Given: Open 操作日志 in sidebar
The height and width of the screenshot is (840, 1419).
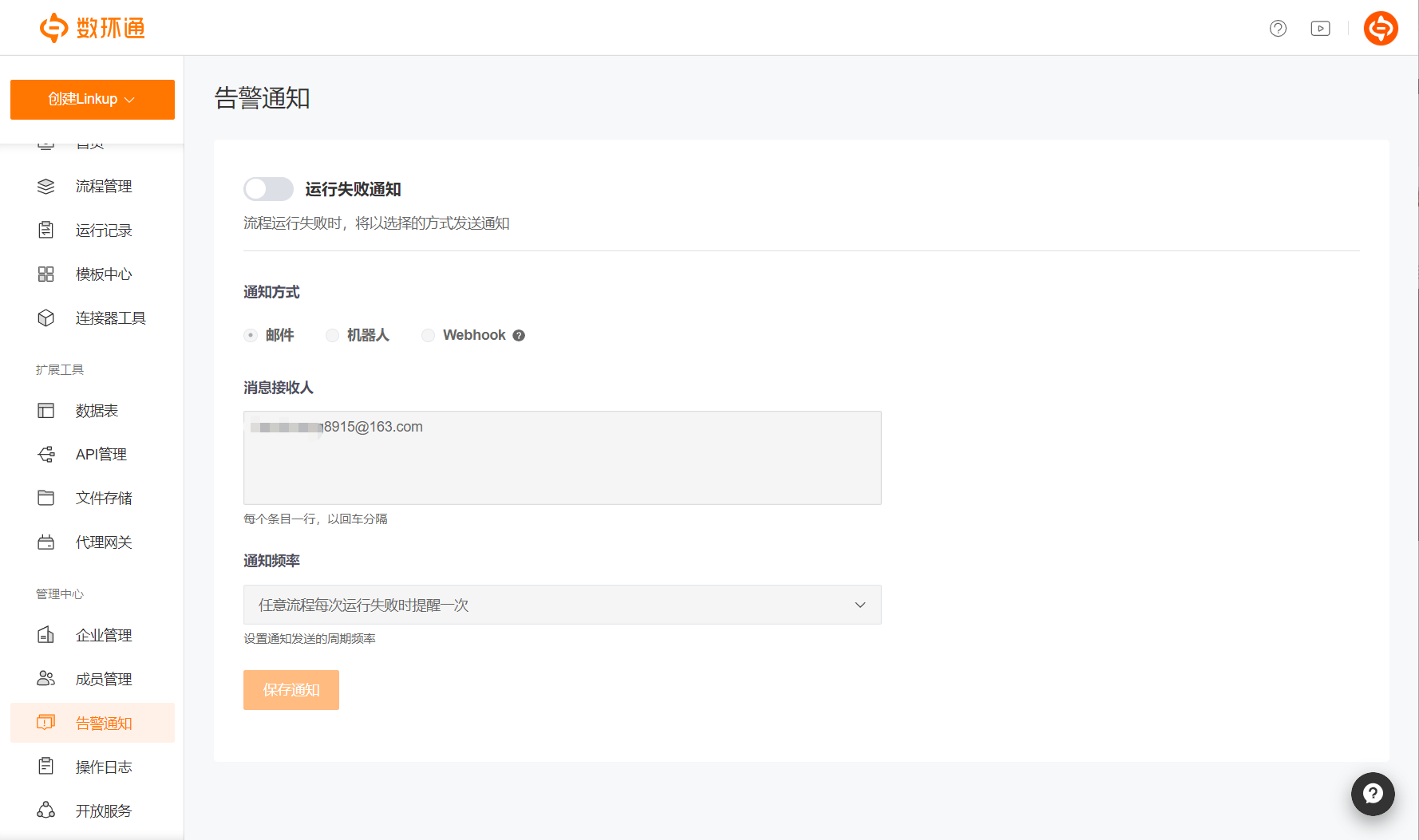Looking at the screenshot, I should click(104, 767).
